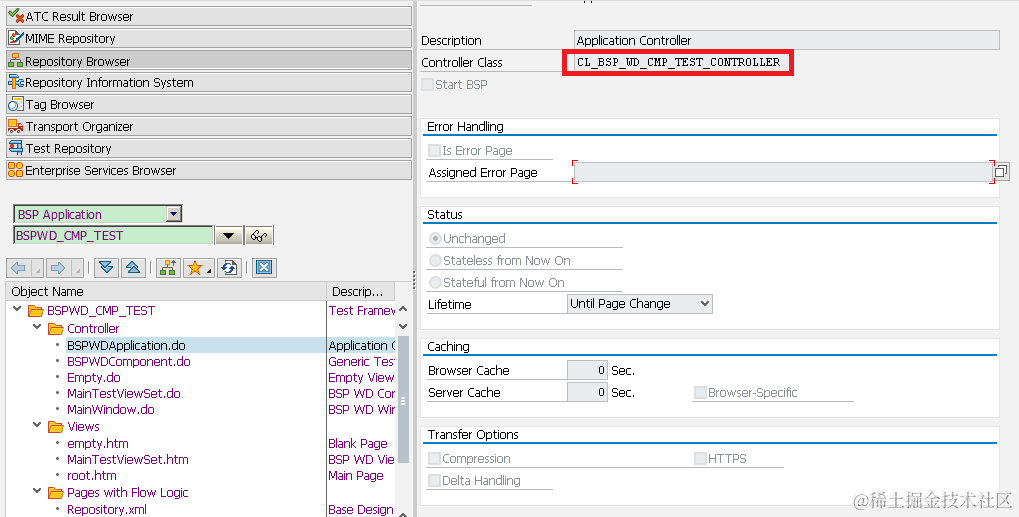Open the empty.htm view

coord(97,444)
